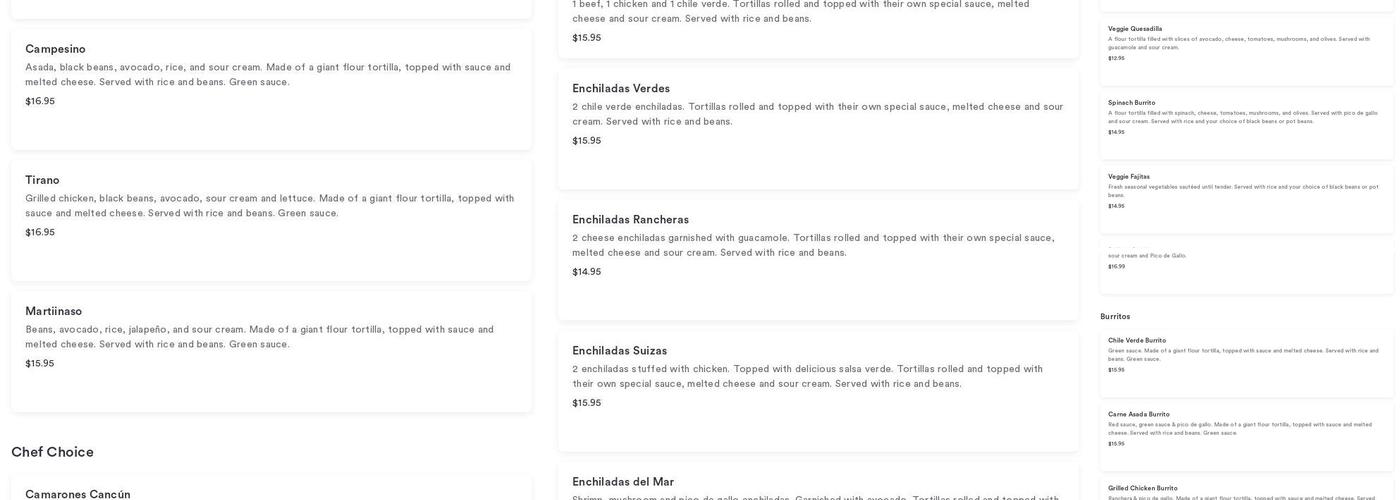
Task: Select the Chile Verde Burrito item
Action: point(1136,341)
